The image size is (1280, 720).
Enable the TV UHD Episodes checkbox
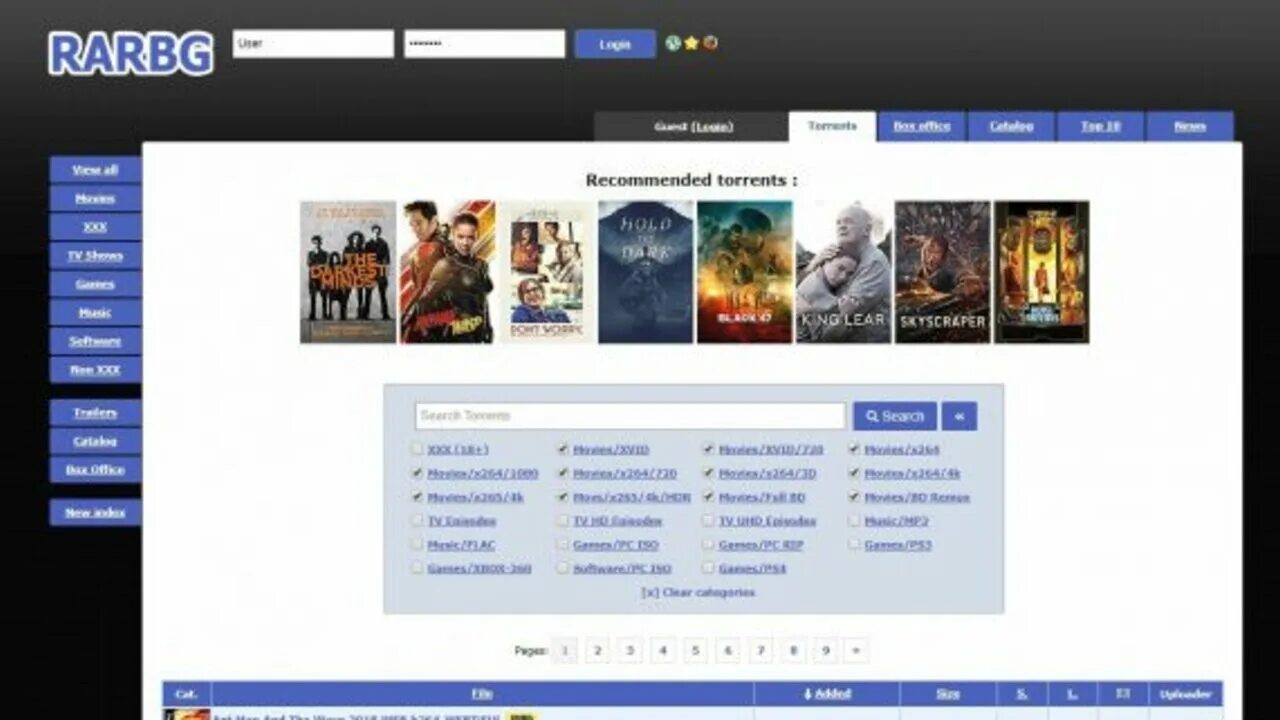708,521
